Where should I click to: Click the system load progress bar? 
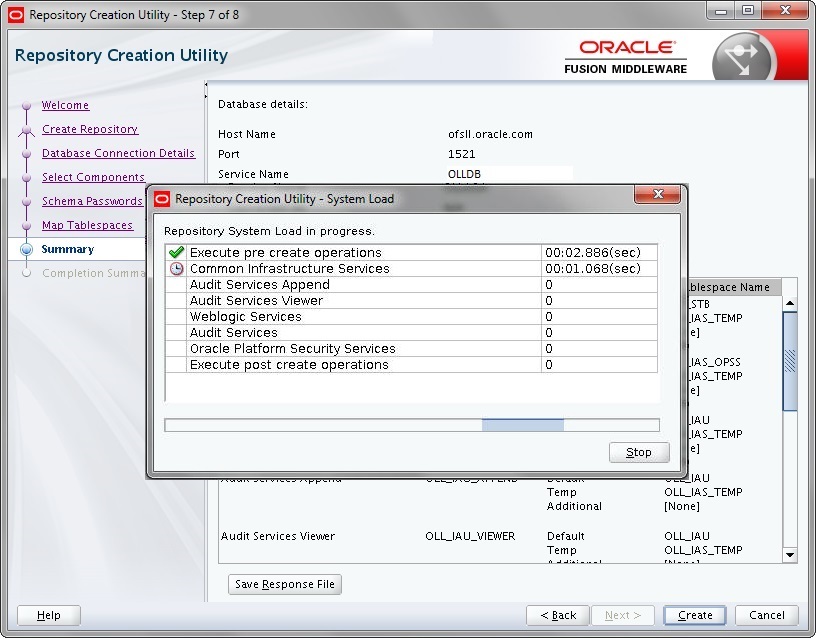coord(412,425)
